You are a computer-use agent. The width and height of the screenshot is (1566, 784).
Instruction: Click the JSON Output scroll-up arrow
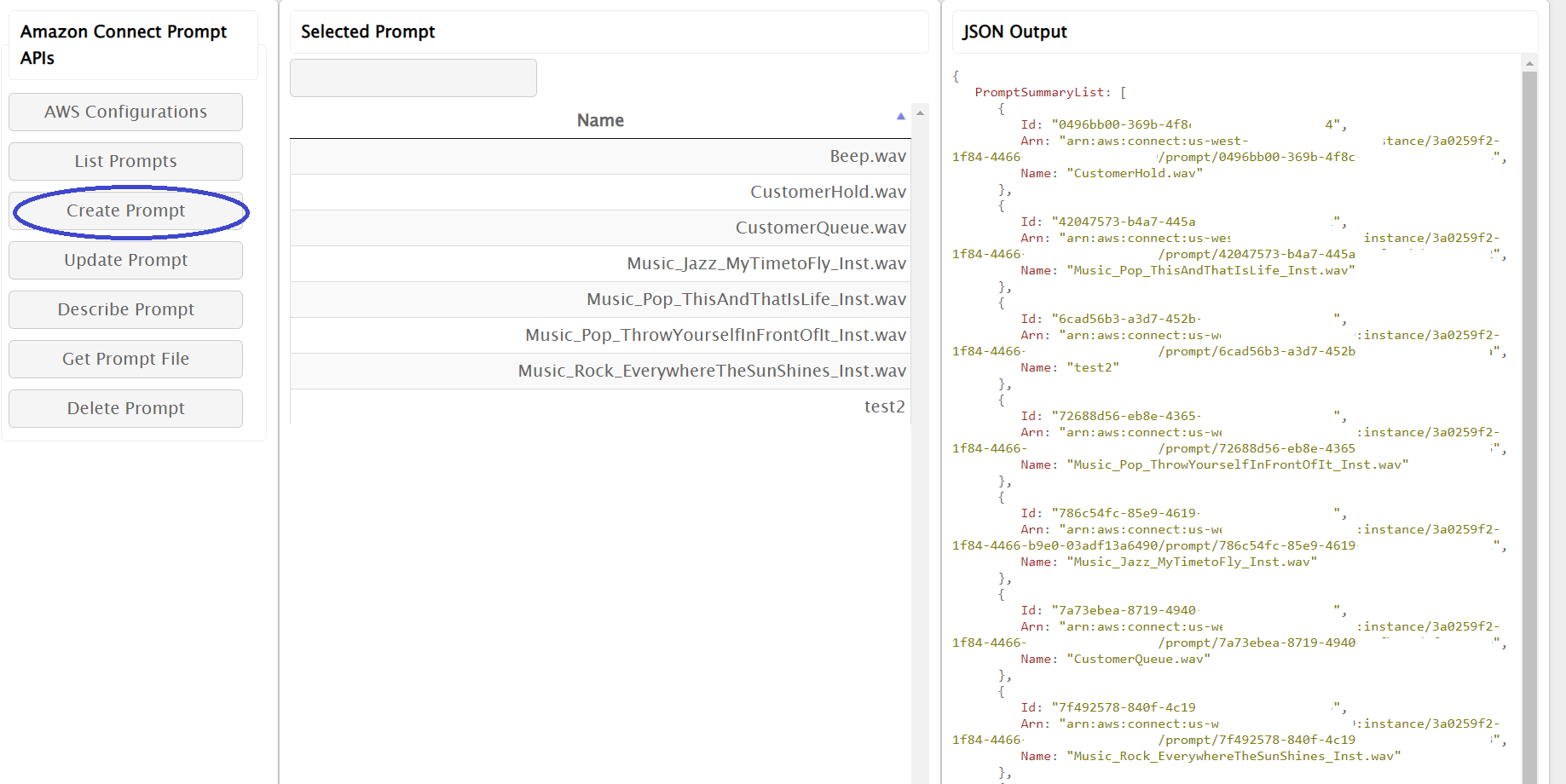coord(1529,63)
